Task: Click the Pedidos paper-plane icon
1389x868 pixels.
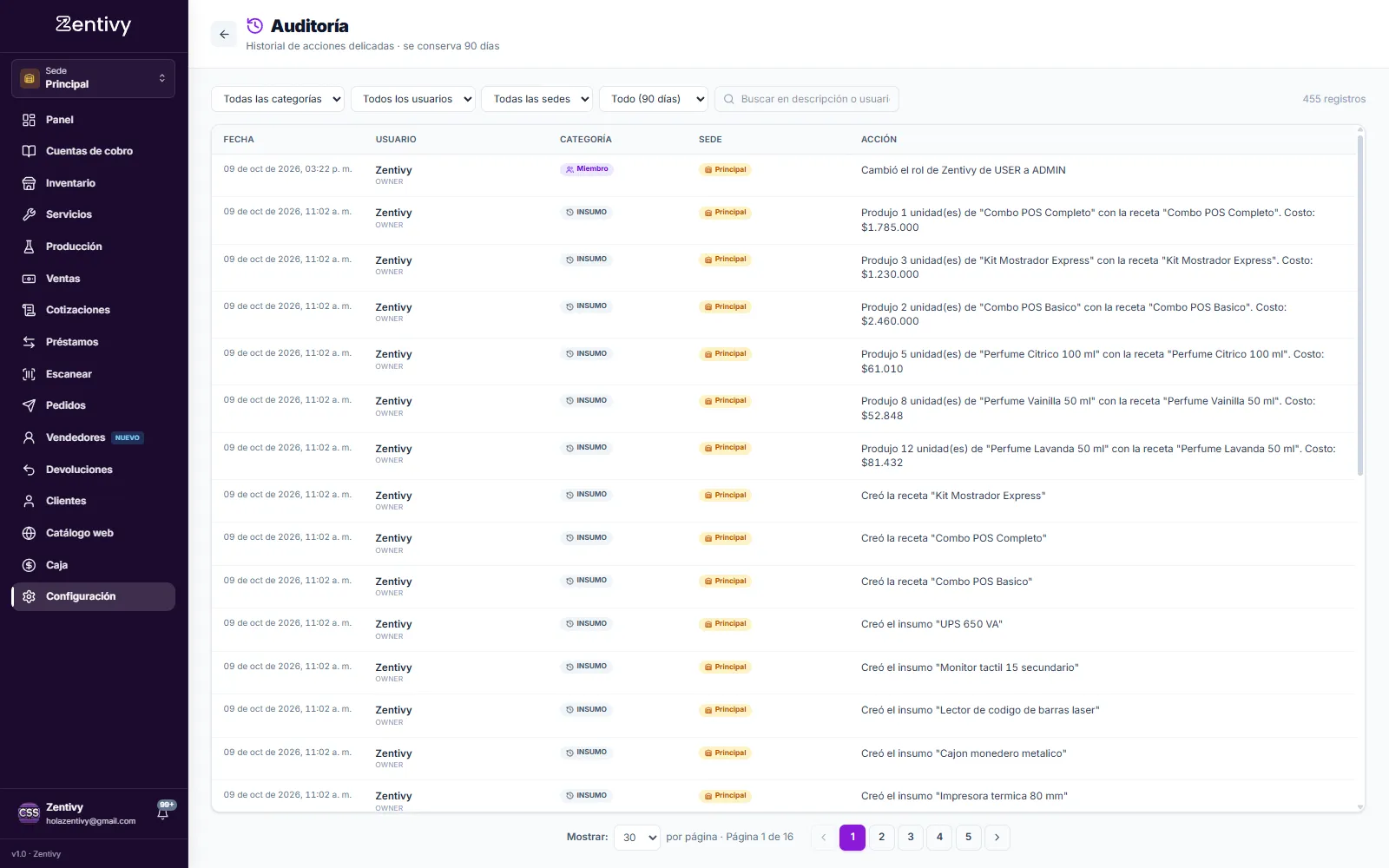Action: [29, 405]
